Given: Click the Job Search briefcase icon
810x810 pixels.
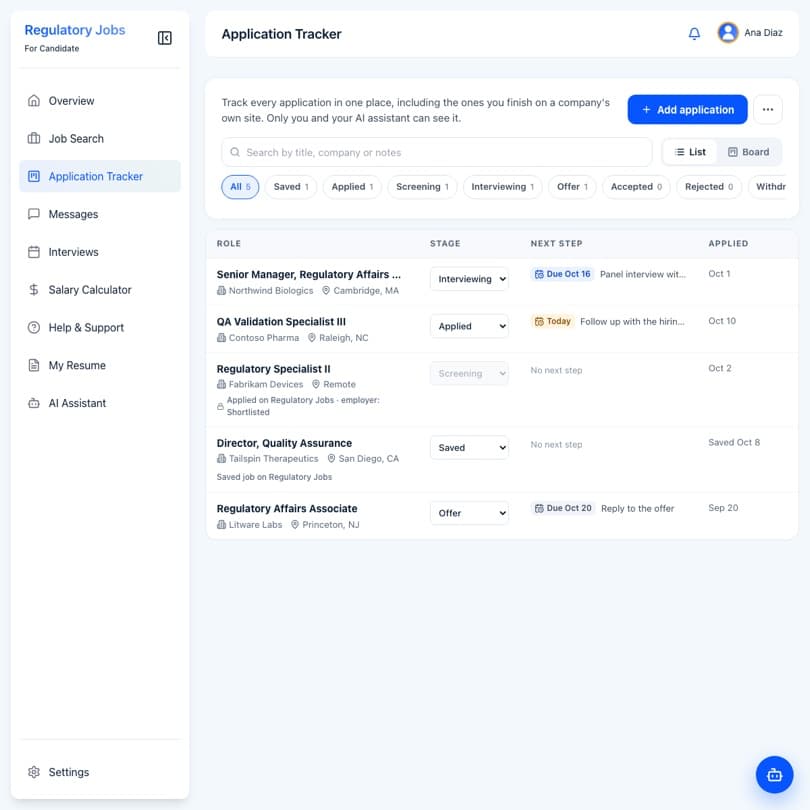Looking at the screenshot, I should click(34, 138).
